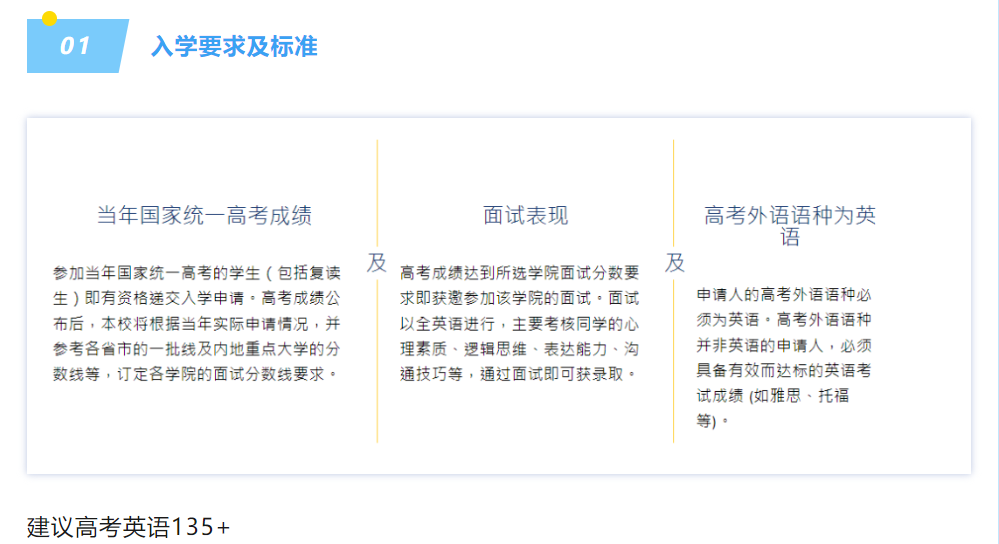Click the text line beginning 通技巧等，通过面试
Viewport: 999px width, 544px height.
pyautogui.click(x=519, y=374)
